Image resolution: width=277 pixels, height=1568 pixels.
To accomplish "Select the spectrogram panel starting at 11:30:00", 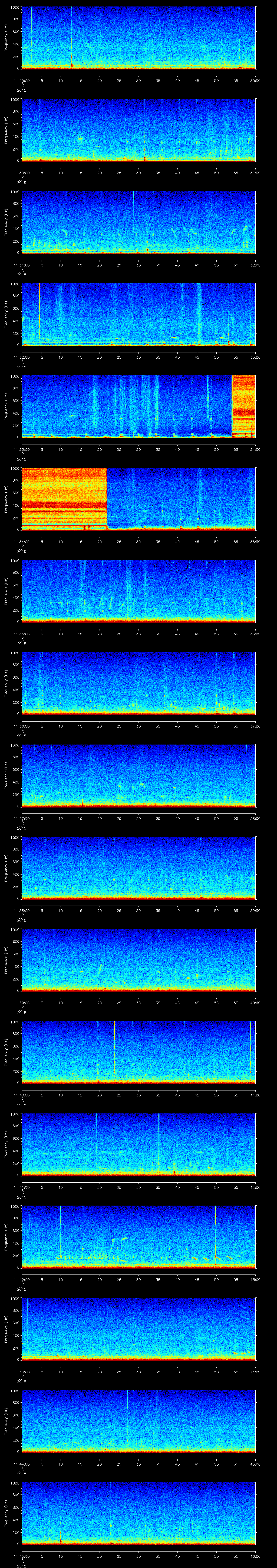I will (138, 130).
